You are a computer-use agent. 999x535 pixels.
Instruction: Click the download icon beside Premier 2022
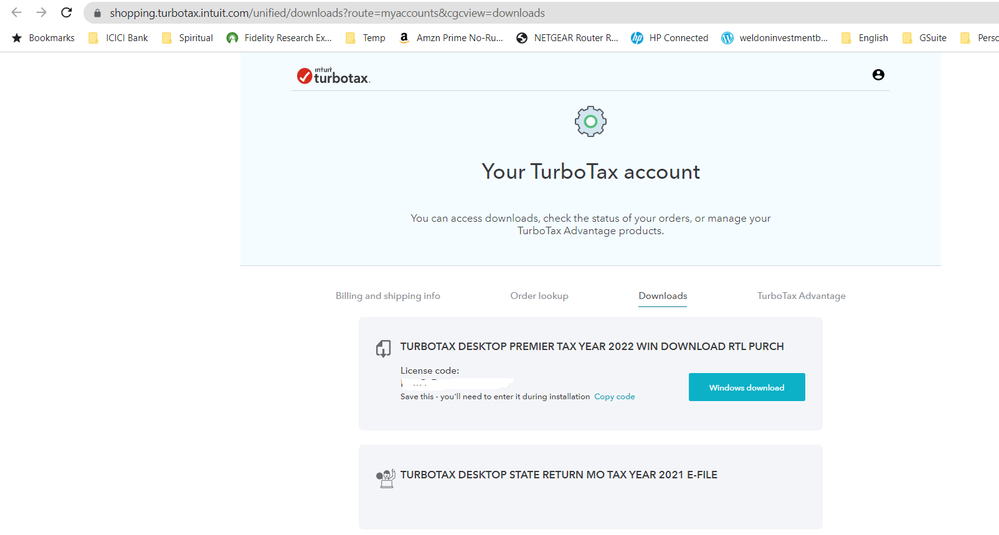coord(383,348)
